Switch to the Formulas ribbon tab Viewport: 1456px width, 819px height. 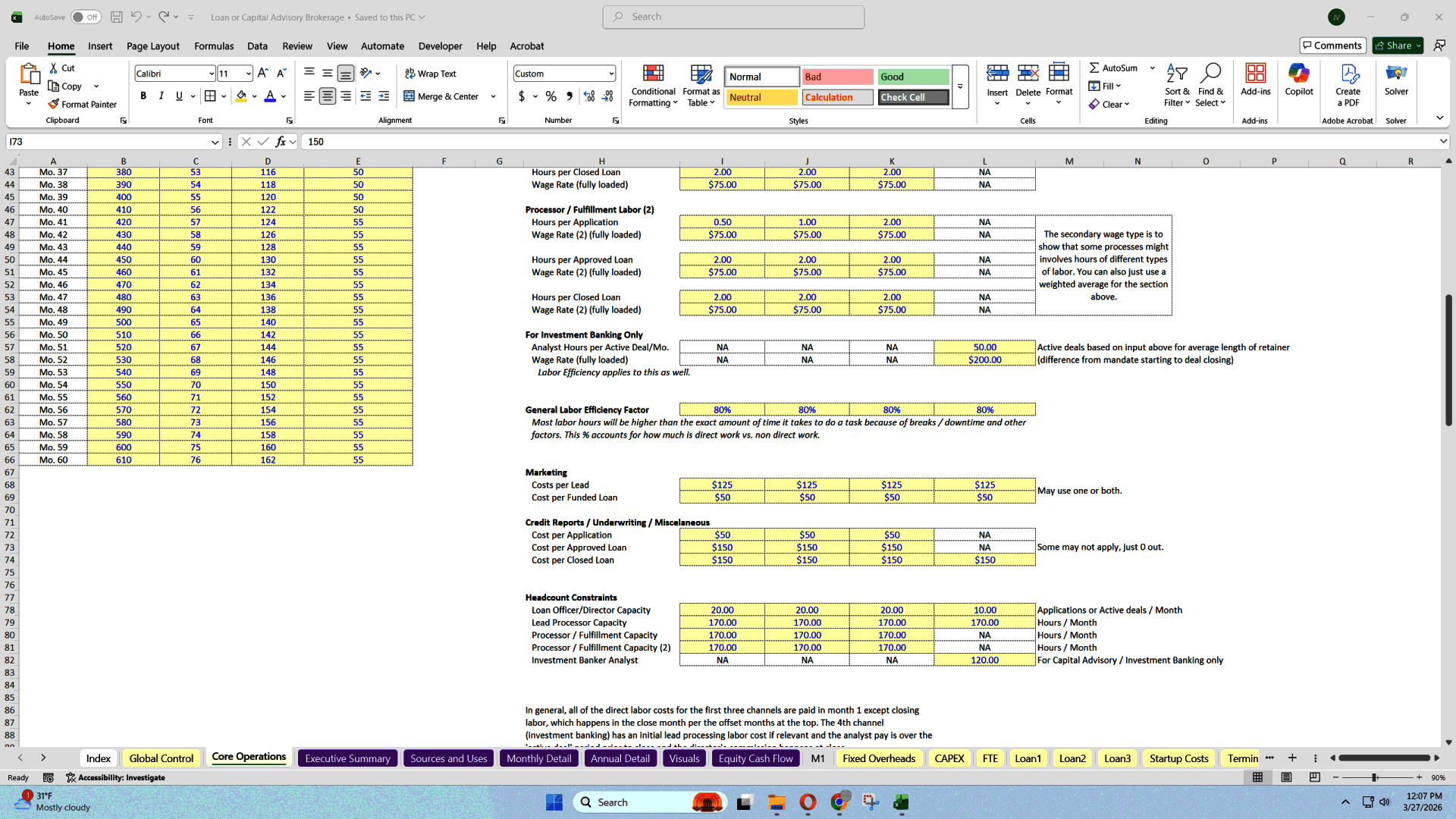(214, 46)
